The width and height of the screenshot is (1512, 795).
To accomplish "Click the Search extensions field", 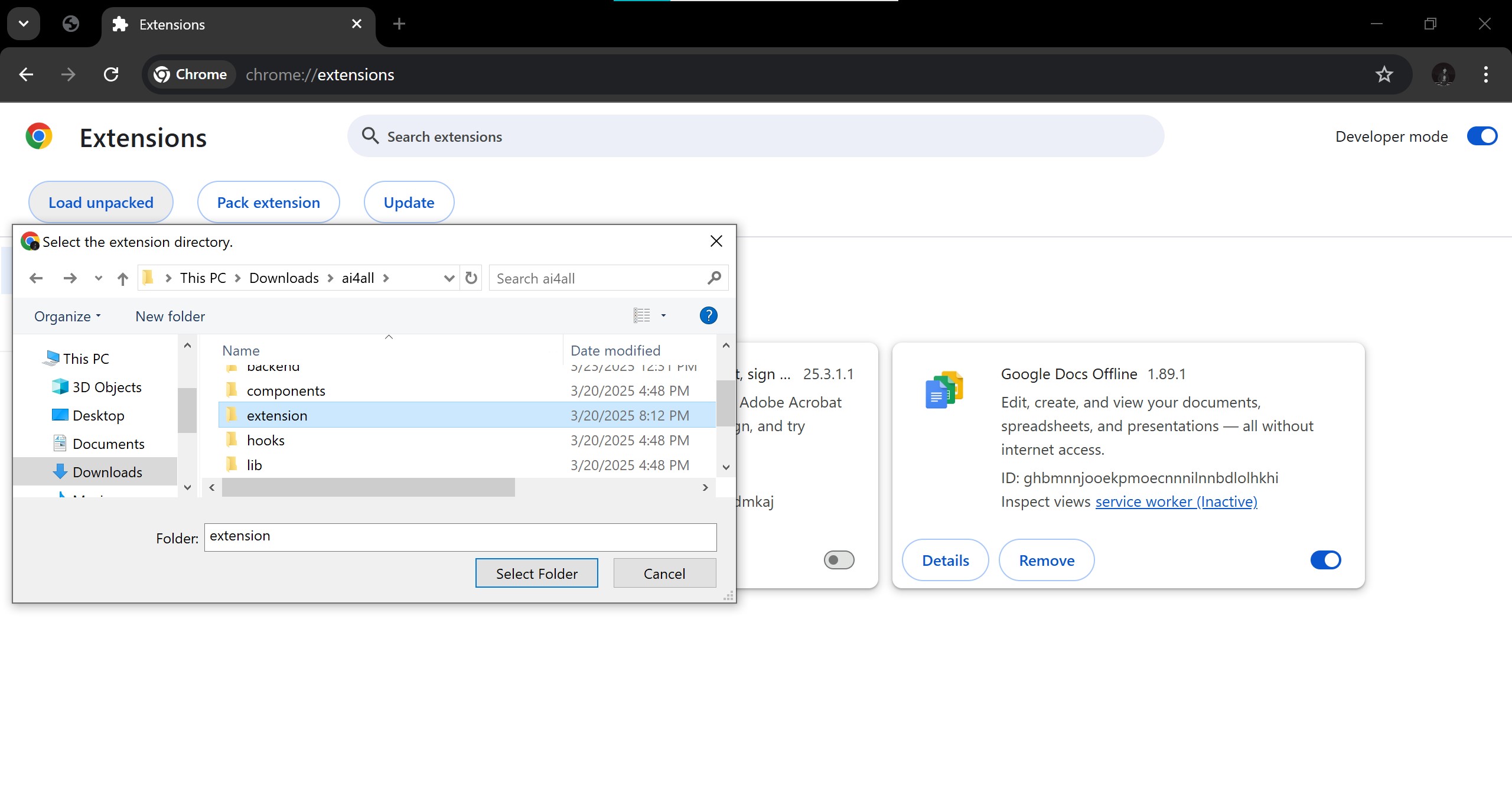I will click(756, 136).
